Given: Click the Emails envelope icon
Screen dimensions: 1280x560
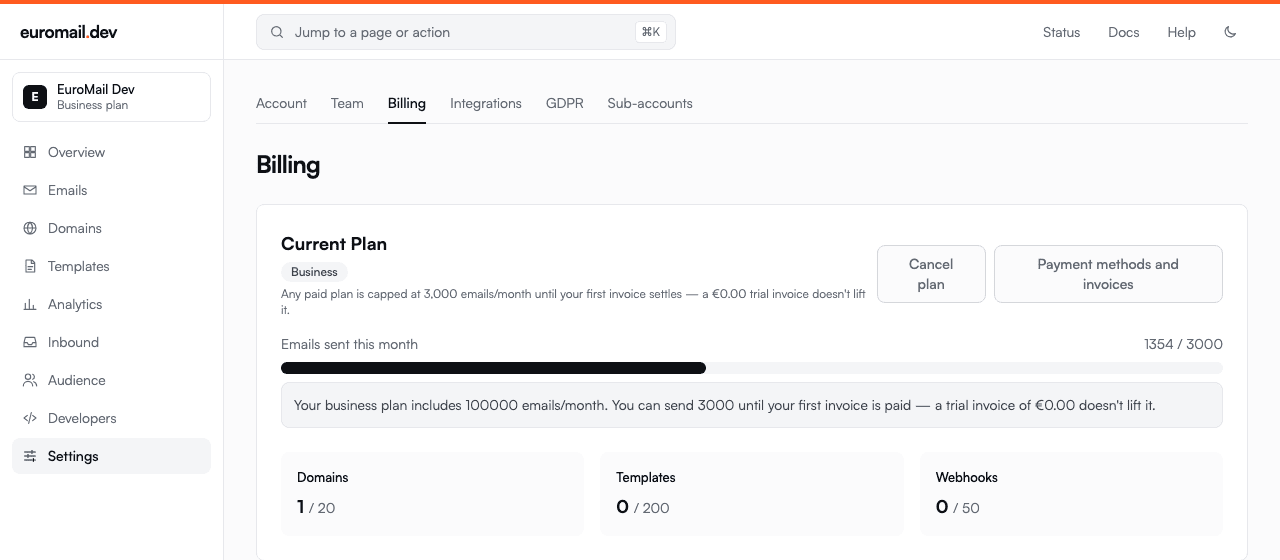Looking at the screenshot, I should [x=30, y=190].
